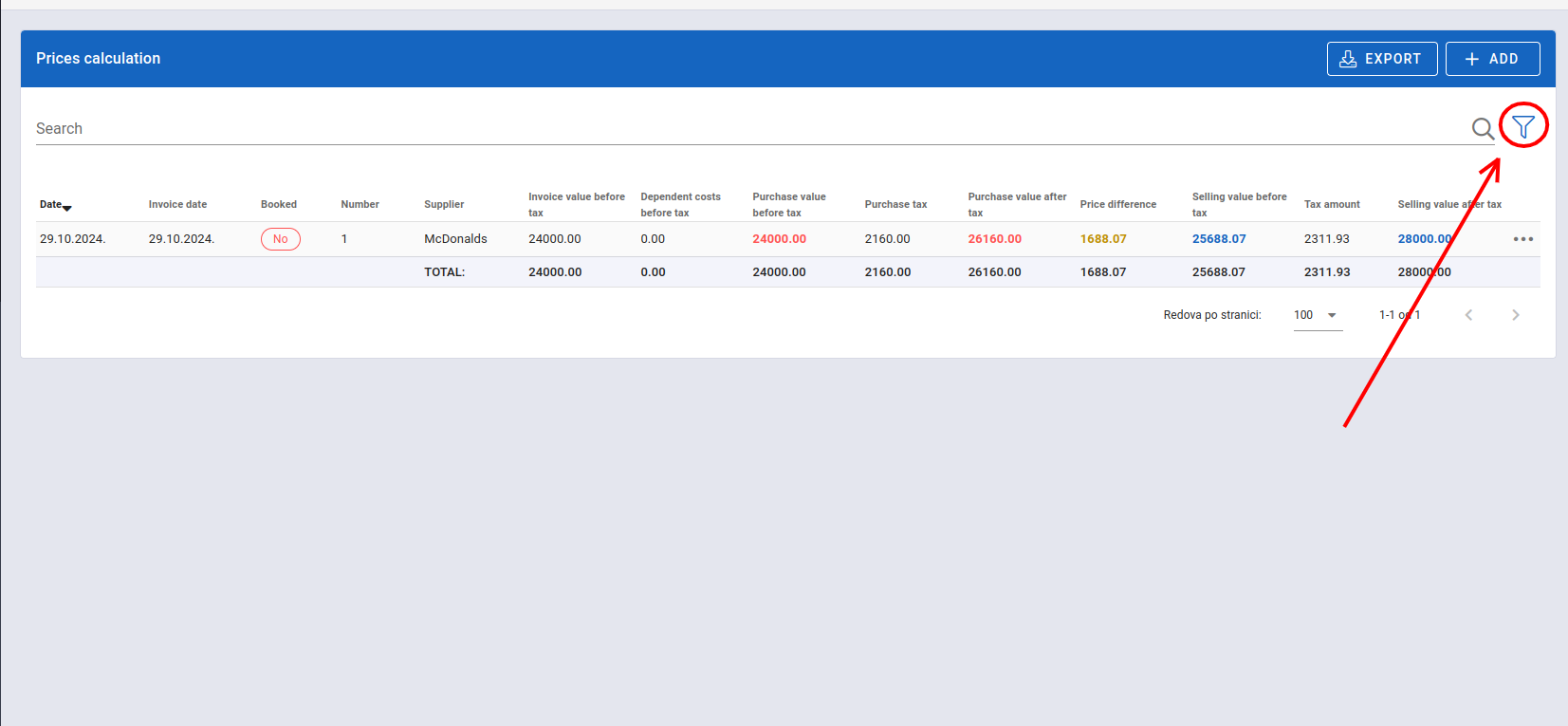
Task: Sort by Price difference column header
Action: [x=1117, y=204]
